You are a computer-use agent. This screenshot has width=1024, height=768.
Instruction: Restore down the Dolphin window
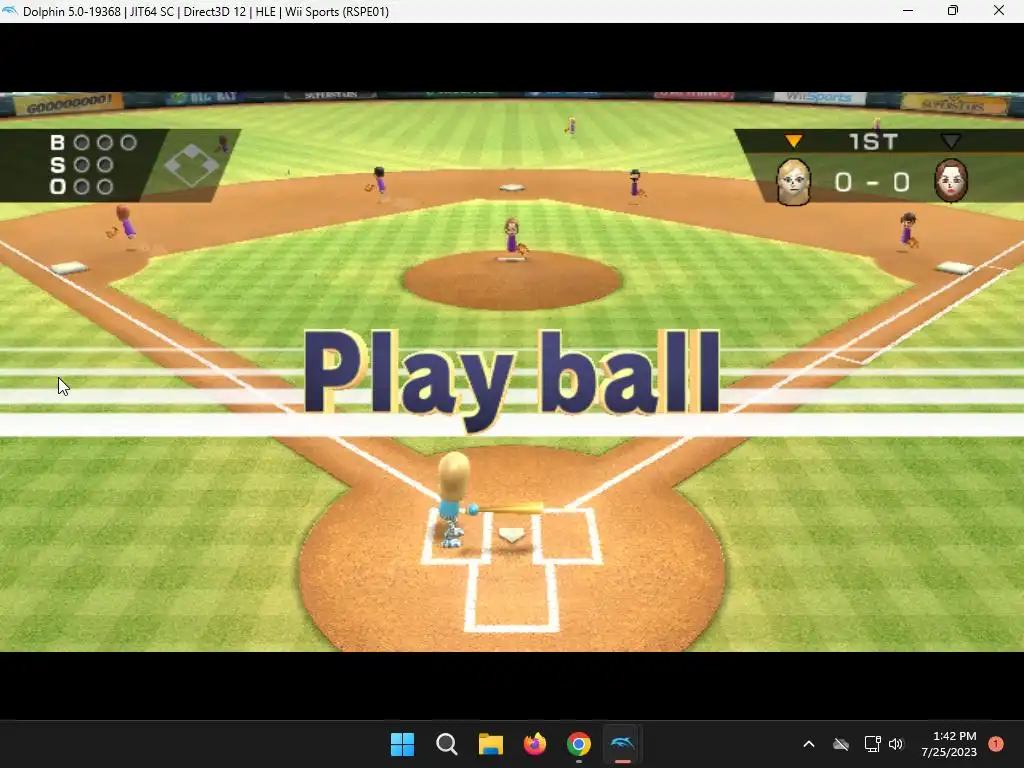(x=953, y=10)
